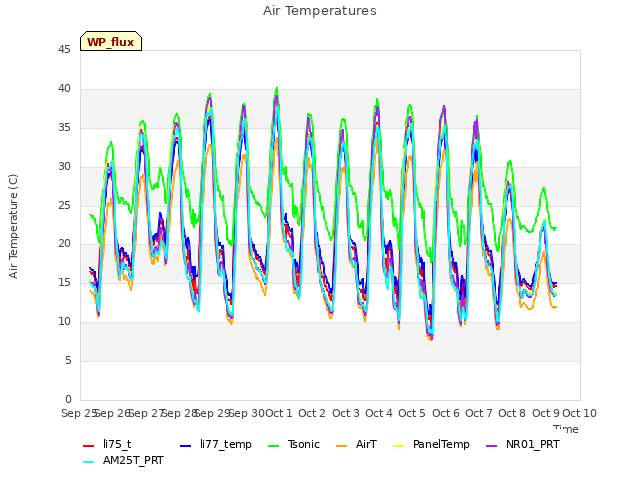Click the Oct 3 x-axis tick label

coord(346,413)
